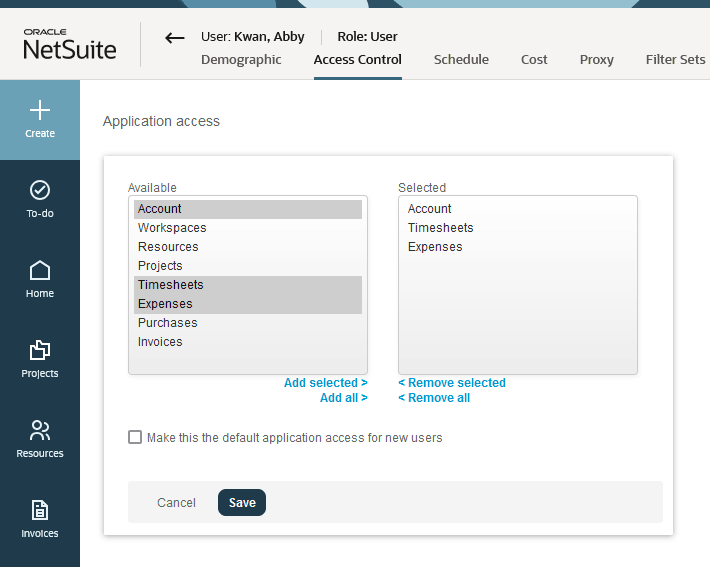Select Account in the Selected list
The height and width of the screenshot is (567, 710).
518,209
